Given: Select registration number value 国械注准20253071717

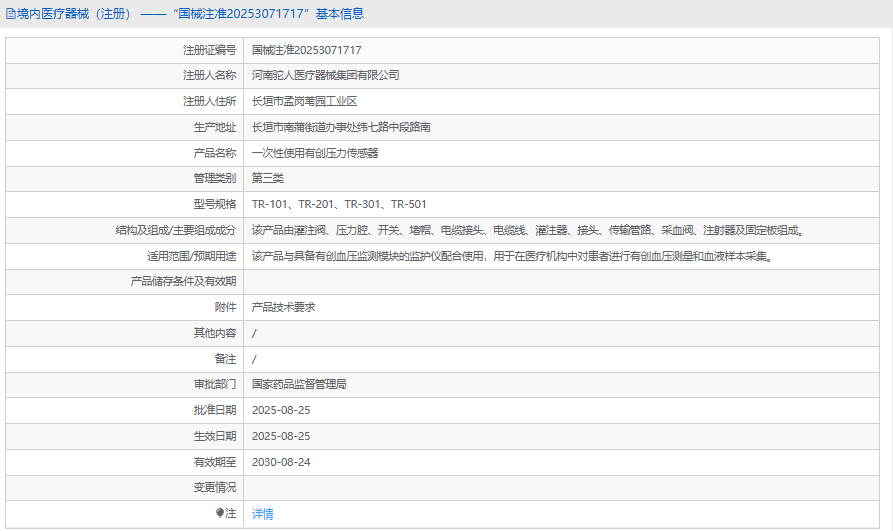Looking at the screenshot, I should click(306, 50).
